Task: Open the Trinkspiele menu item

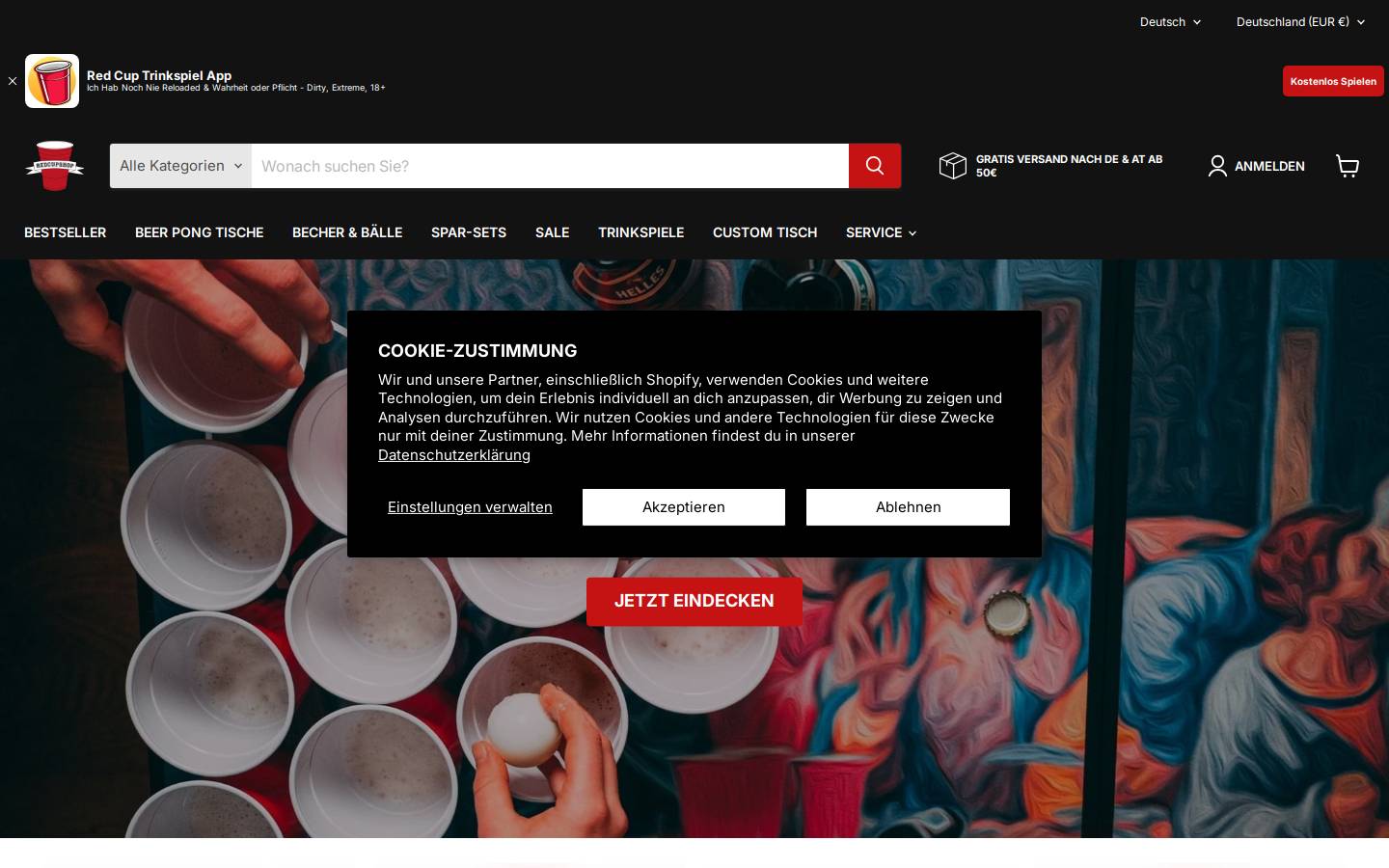Action: point(640,232)
